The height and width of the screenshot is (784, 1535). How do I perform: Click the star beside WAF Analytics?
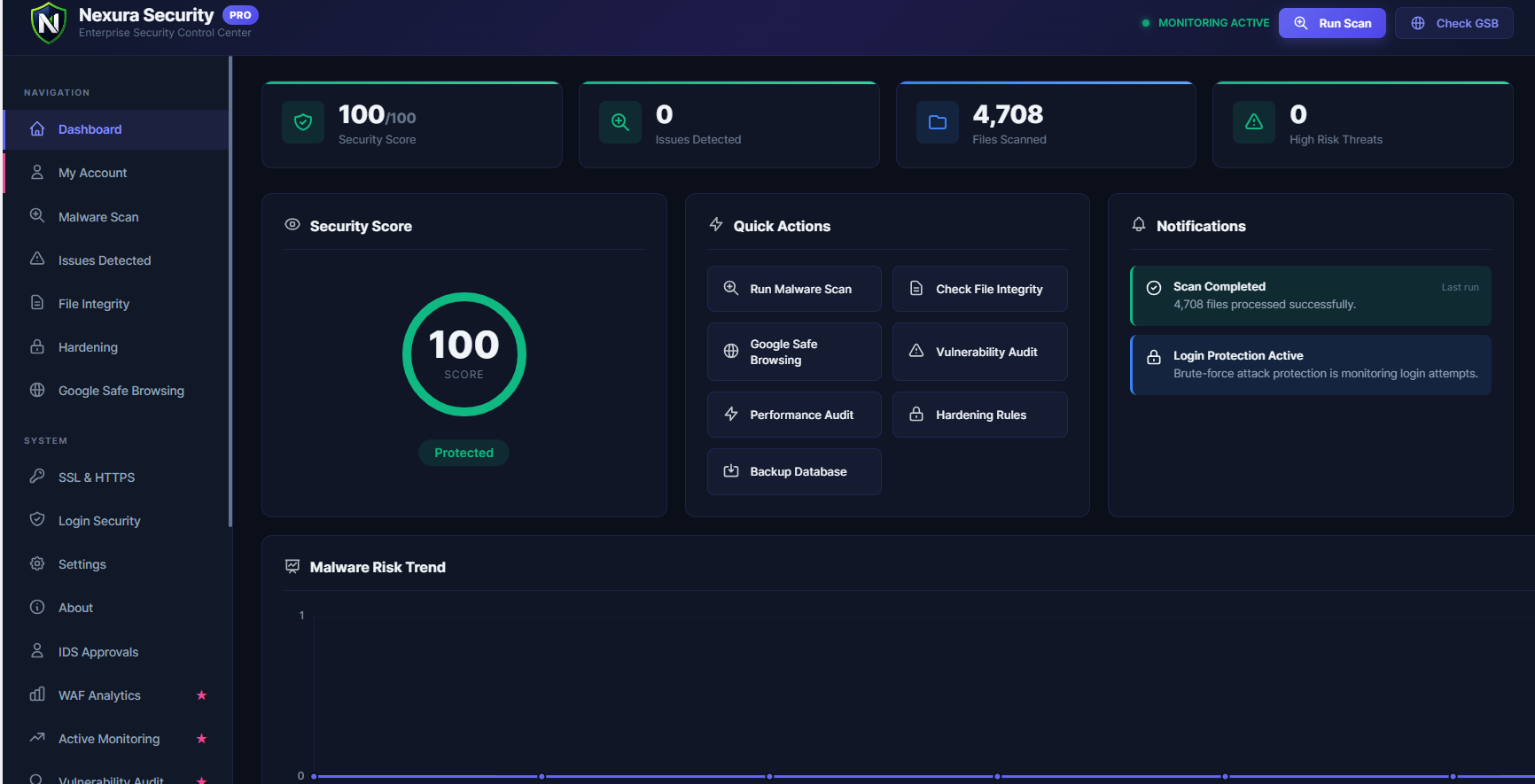(x=201, y=695)
